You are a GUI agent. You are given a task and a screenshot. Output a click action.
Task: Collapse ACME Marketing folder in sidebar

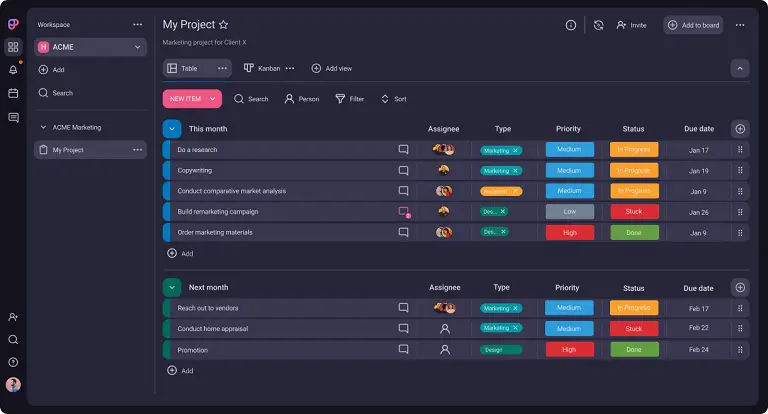pyautogui.click(x=42, y=128)
